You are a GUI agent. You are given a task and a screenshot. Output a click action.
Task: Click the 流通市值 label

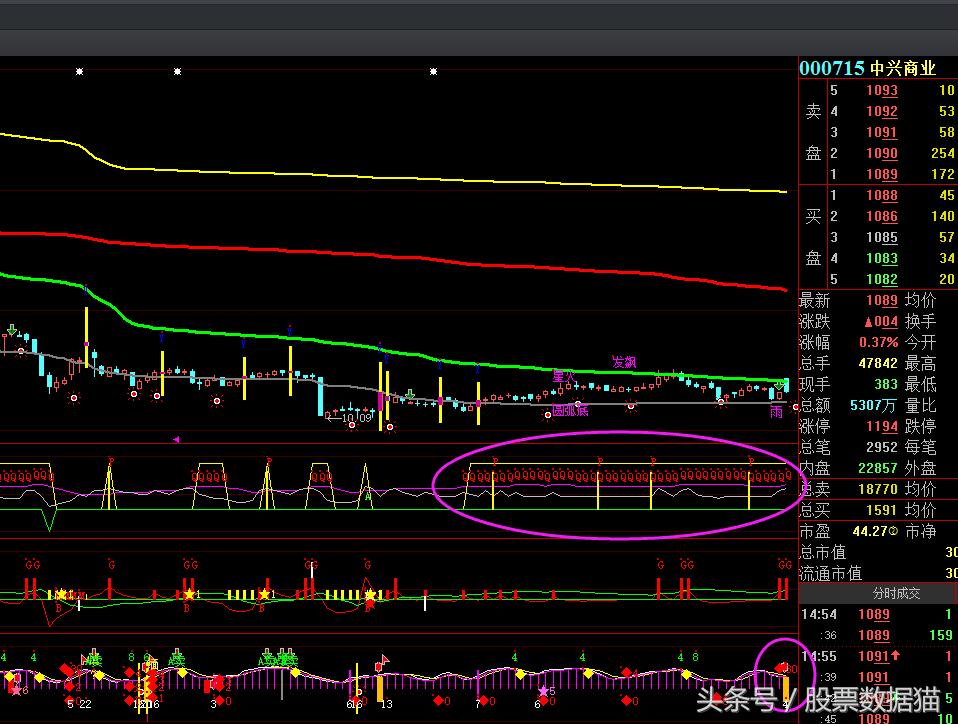(830, 573)
